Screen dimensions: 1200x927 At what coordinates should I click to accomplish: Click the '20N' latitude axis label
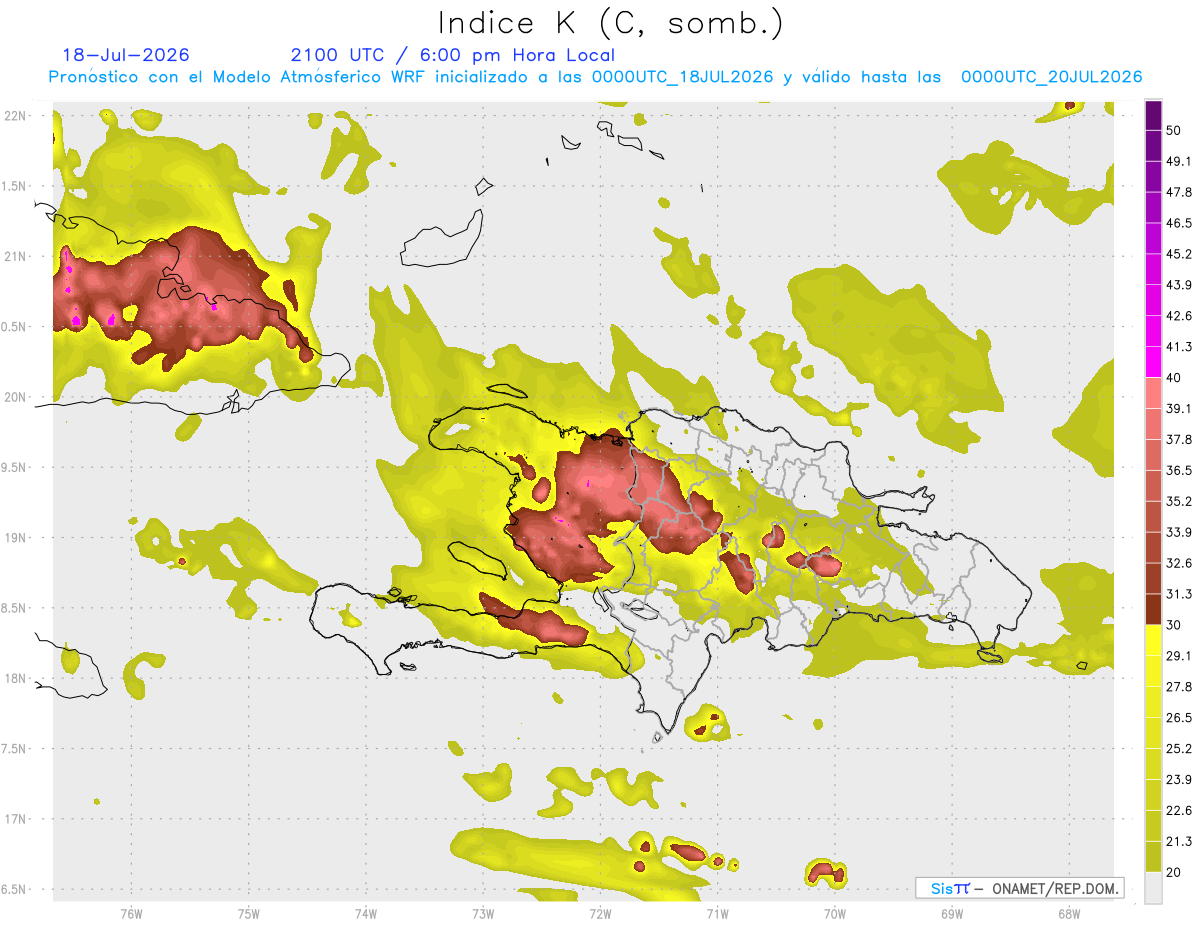pyautogui.click(x=15, y=397)
